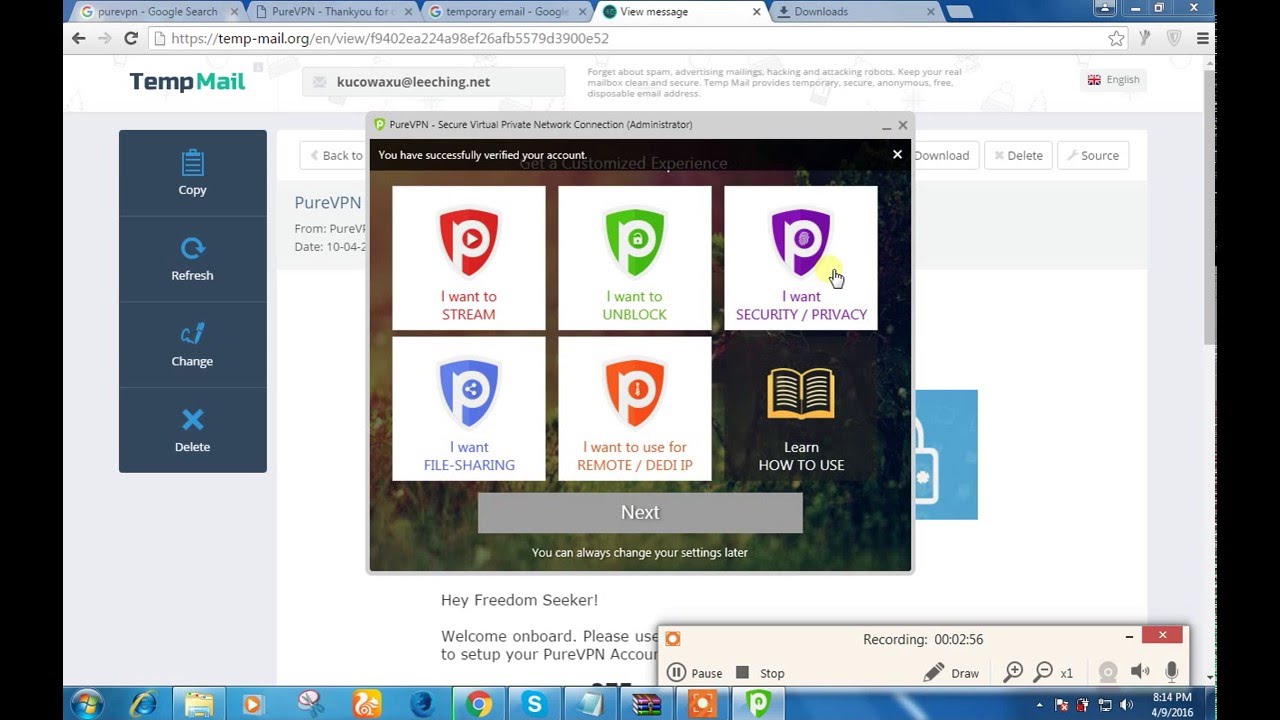Select the red 'I want to STREAM' shield

pyautogui.click(x=468, y=257)
